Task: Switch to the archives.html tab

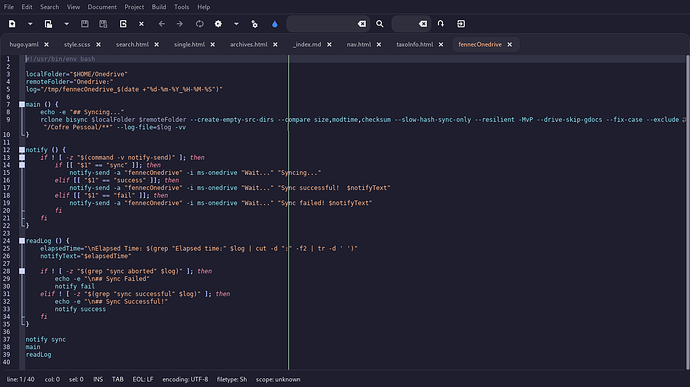Action: (249, 44)
